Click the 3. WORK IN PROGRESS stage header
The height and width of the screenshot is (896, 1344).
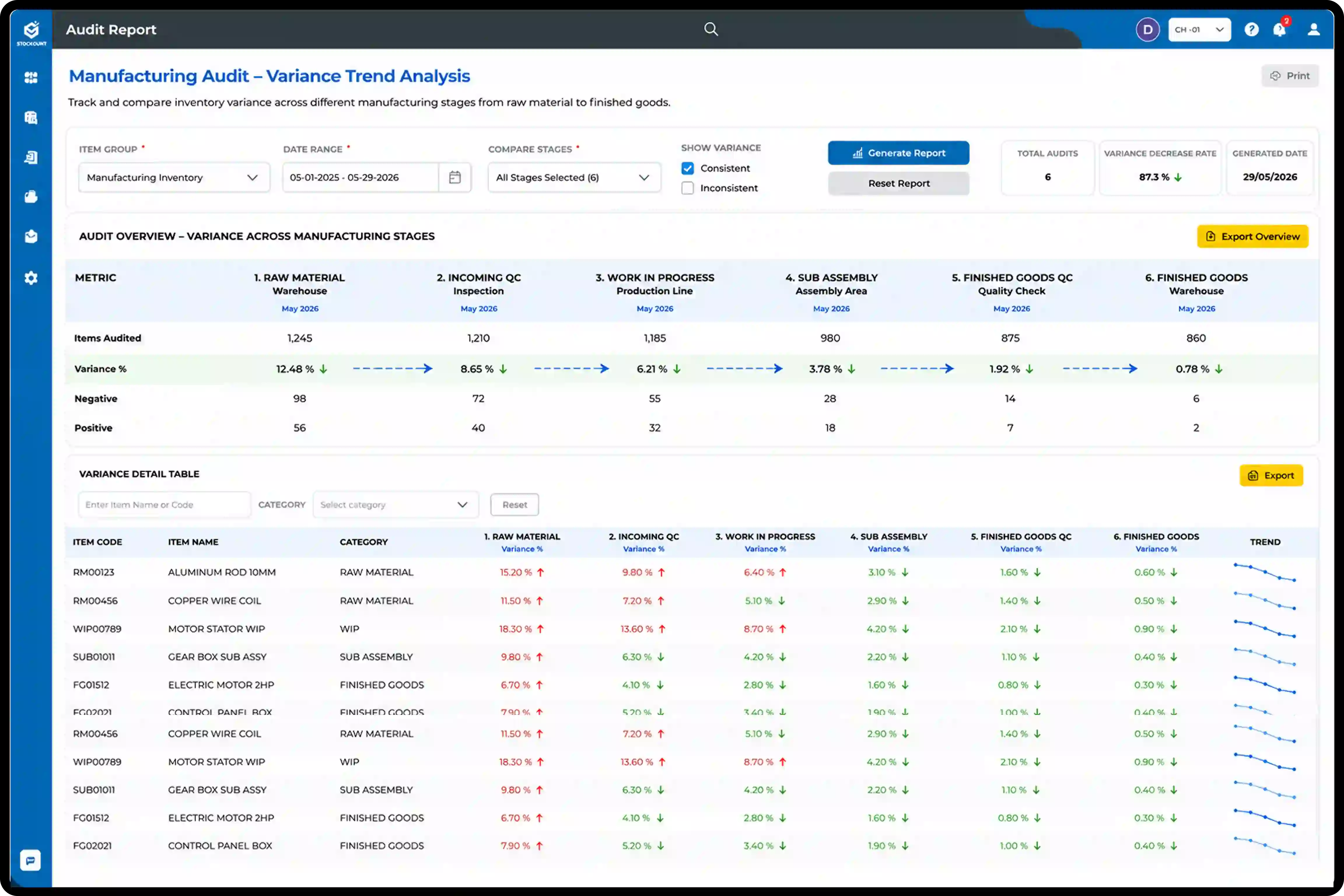(654, 284)
